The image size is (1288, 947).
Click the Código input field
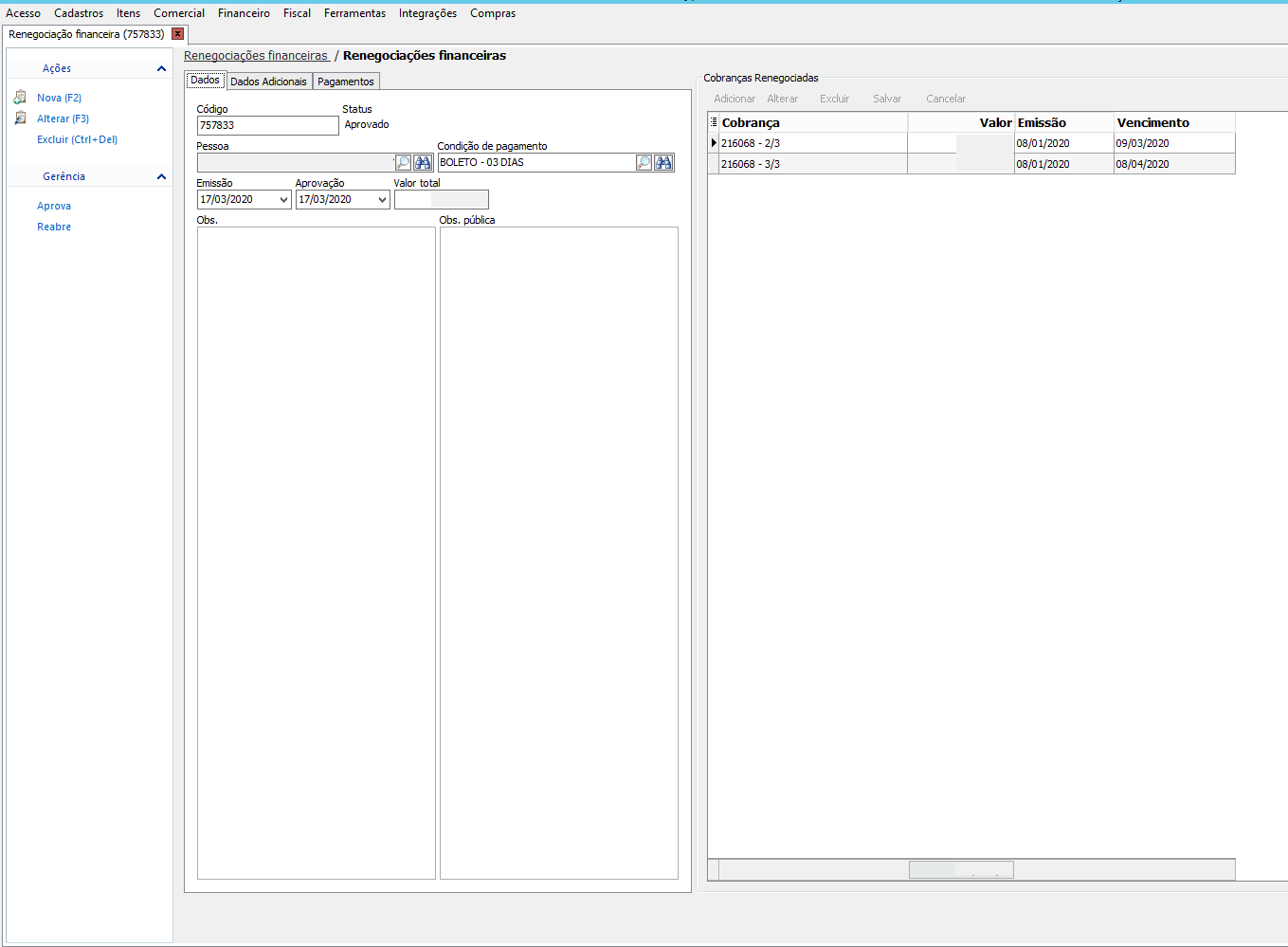tap(267, 125)
